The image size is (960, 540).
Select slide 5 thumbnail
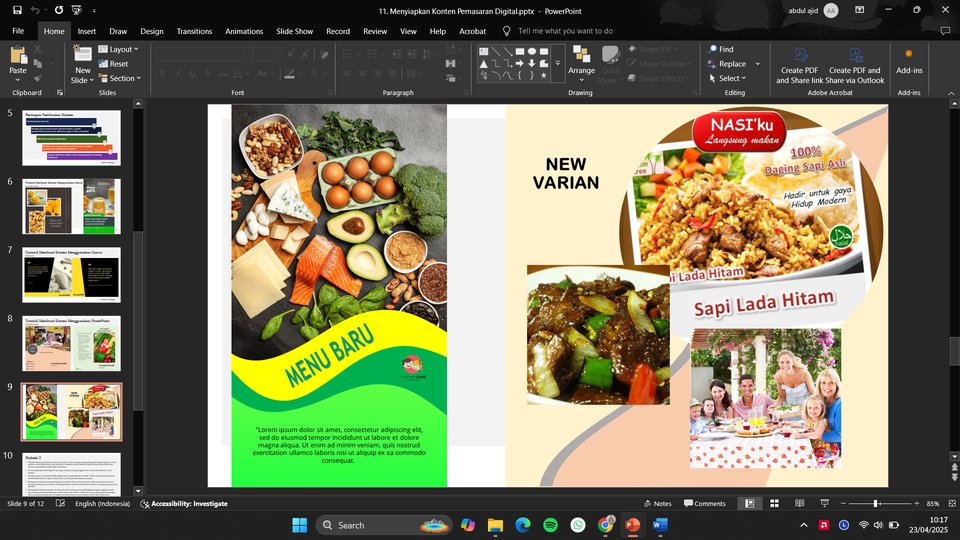tap(72, 138)
